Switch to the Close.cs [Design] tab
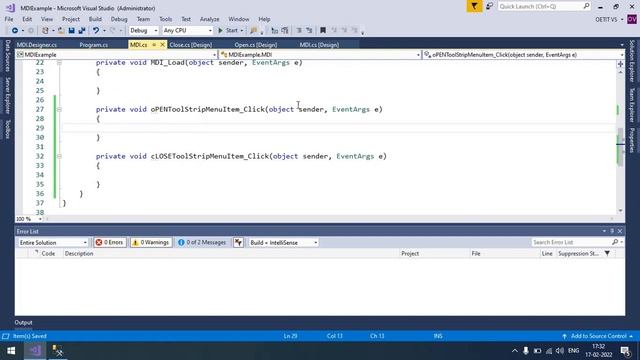This screenshot has width=640, height=360. click(190, 45)
